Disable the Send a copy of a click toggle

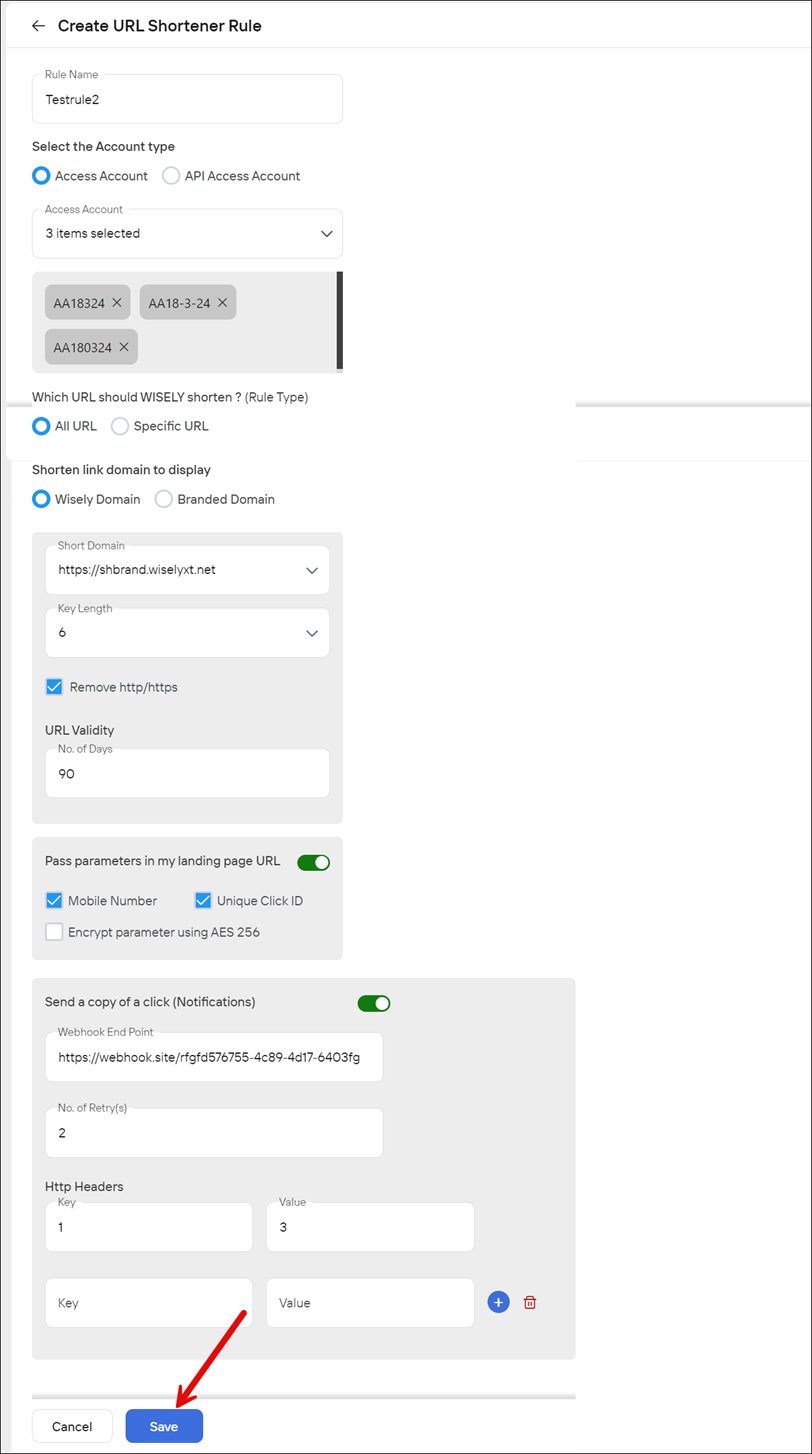click(374, 1003)
